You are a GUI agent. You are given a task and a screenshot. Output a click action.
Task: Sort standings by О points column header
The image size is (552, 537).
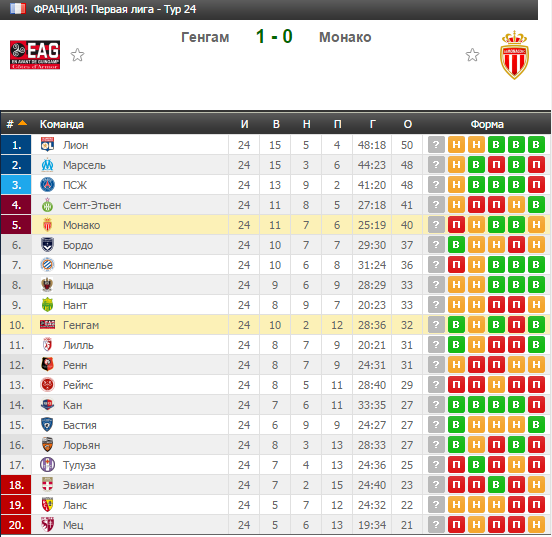tap(407, 124)
